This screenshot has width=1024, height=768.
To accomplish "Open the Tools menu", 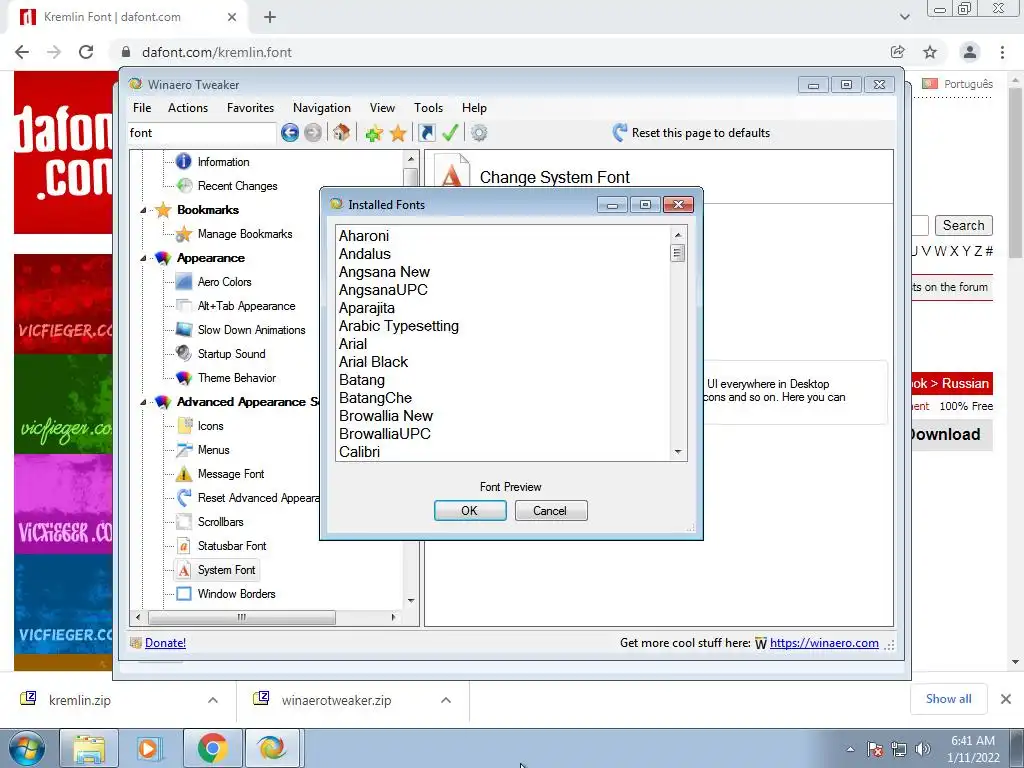I will coord(428,108).
